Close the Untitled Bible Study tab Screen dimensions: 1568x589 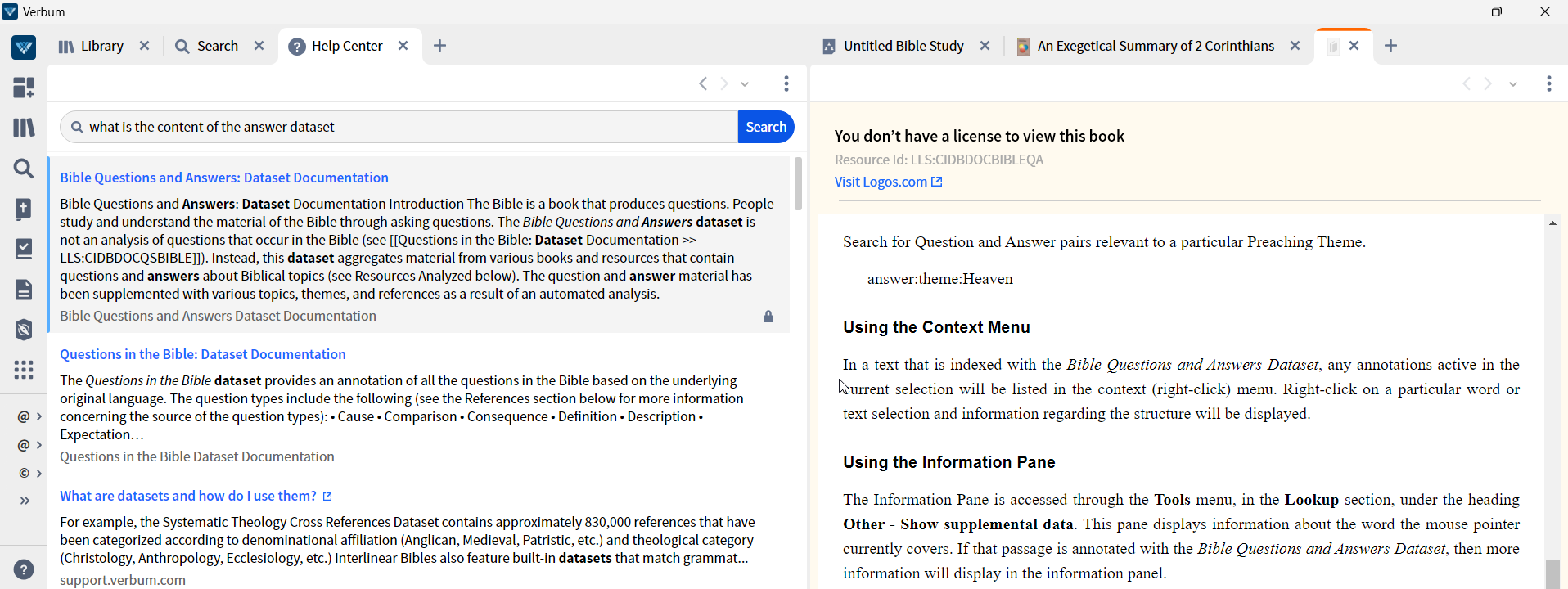click(x=985, y=46)
